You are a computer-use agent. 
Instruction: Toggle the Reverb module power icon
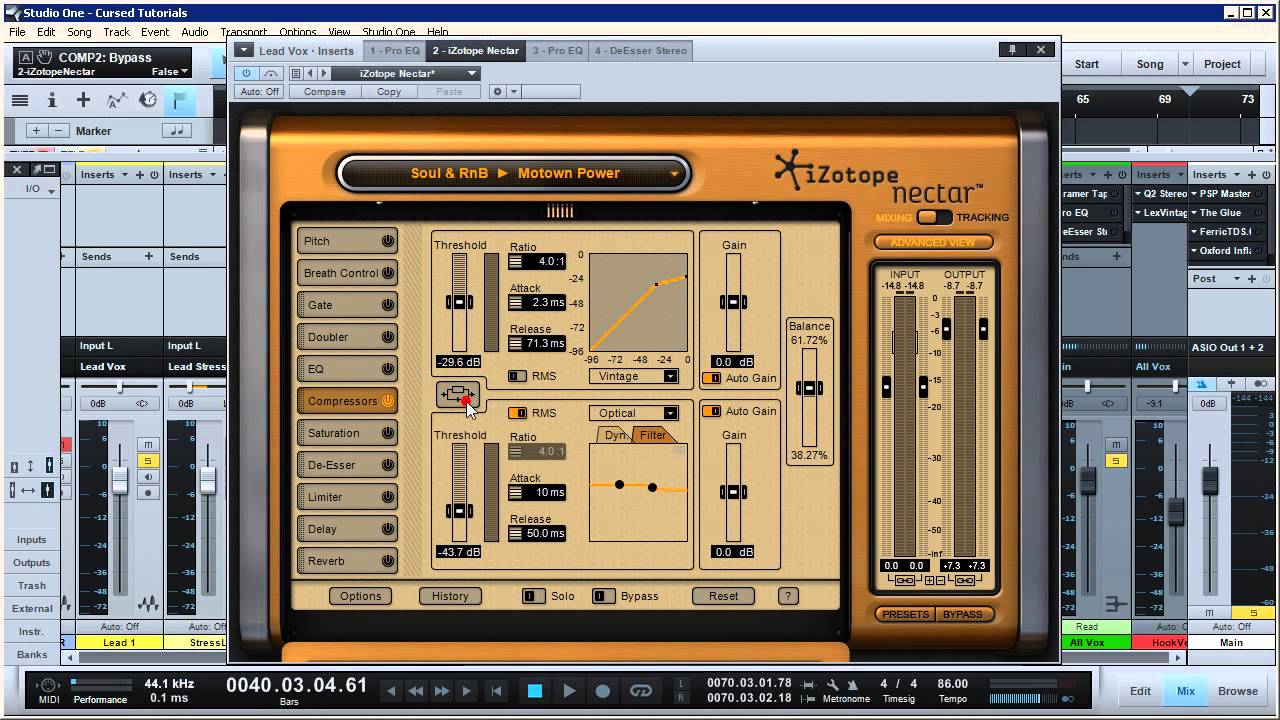click(x=388, y=561)
